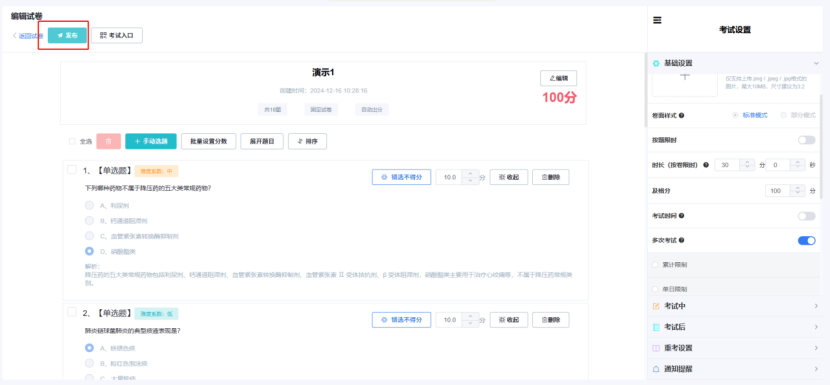Click the help icon next to 时长（按卷限时）
830x385 pixels.
(706, 165)
